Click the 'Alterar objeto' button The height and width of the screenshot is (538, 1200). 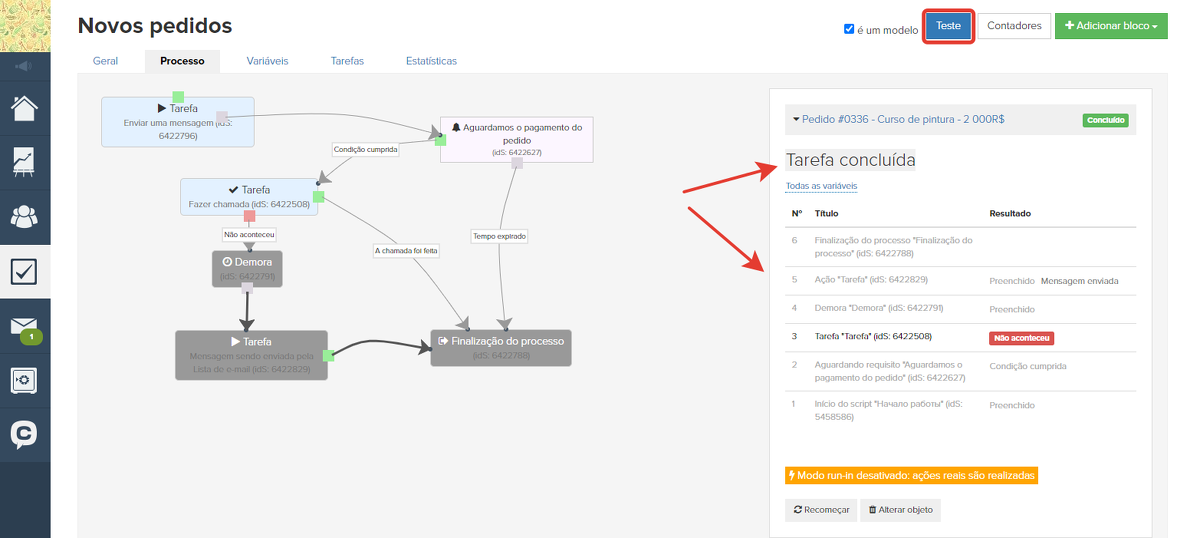[900, 510]
